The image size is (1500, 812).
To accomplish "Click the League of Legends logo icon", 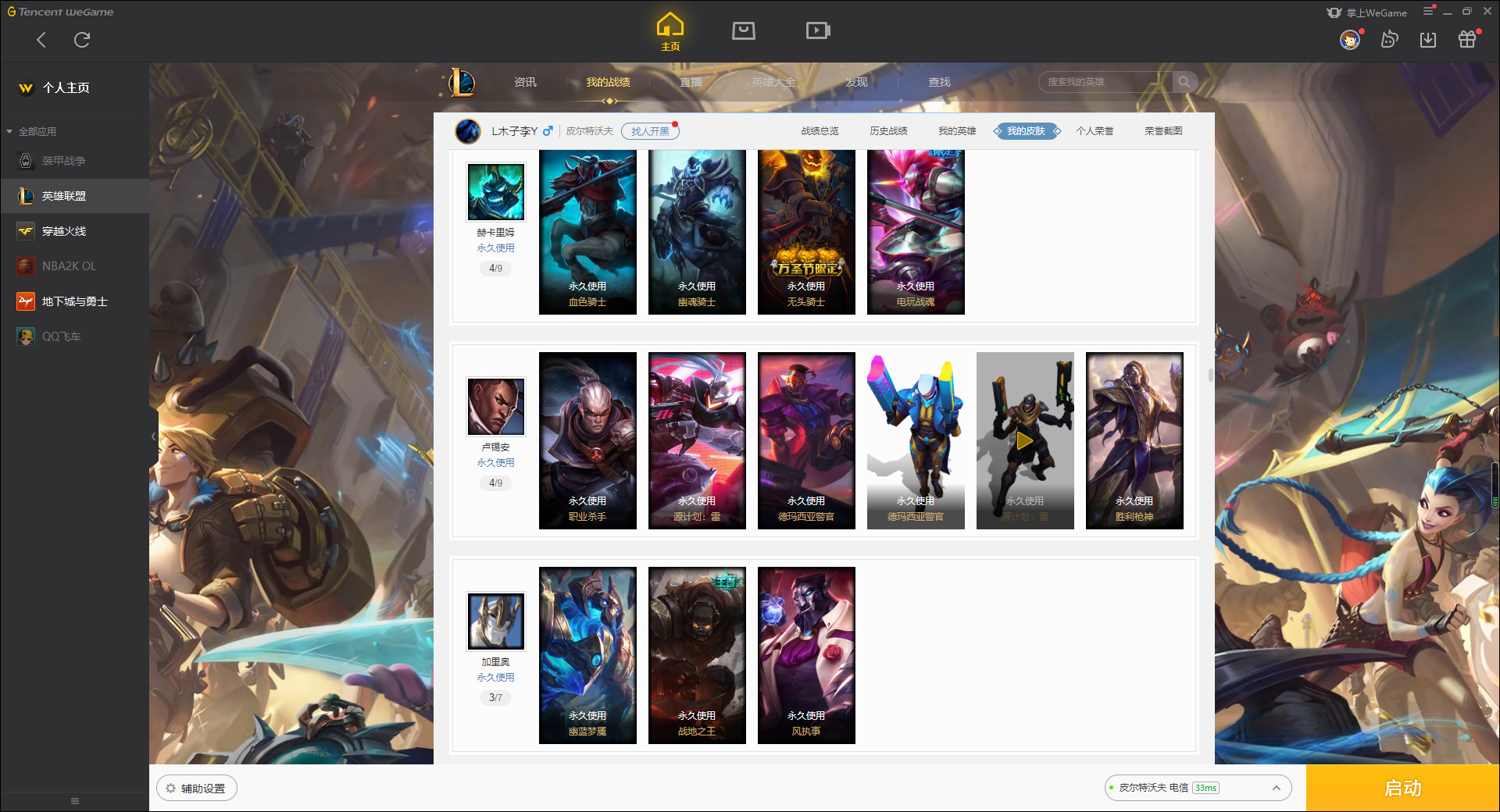I will [x=462, y=82].
